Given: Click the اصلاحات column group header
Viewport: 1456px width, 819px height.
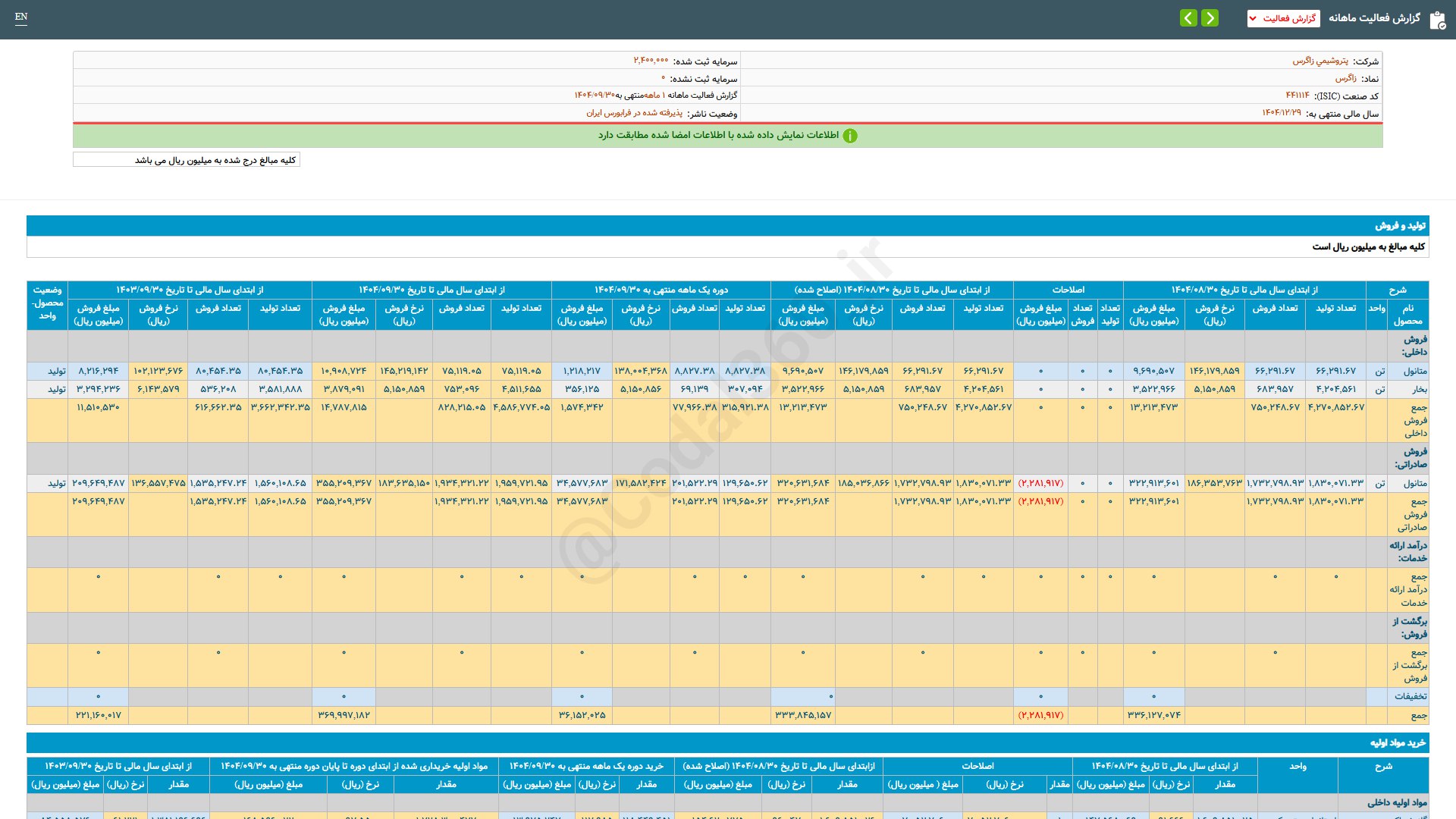Looking at the screenshot, I should point(1068,290).
